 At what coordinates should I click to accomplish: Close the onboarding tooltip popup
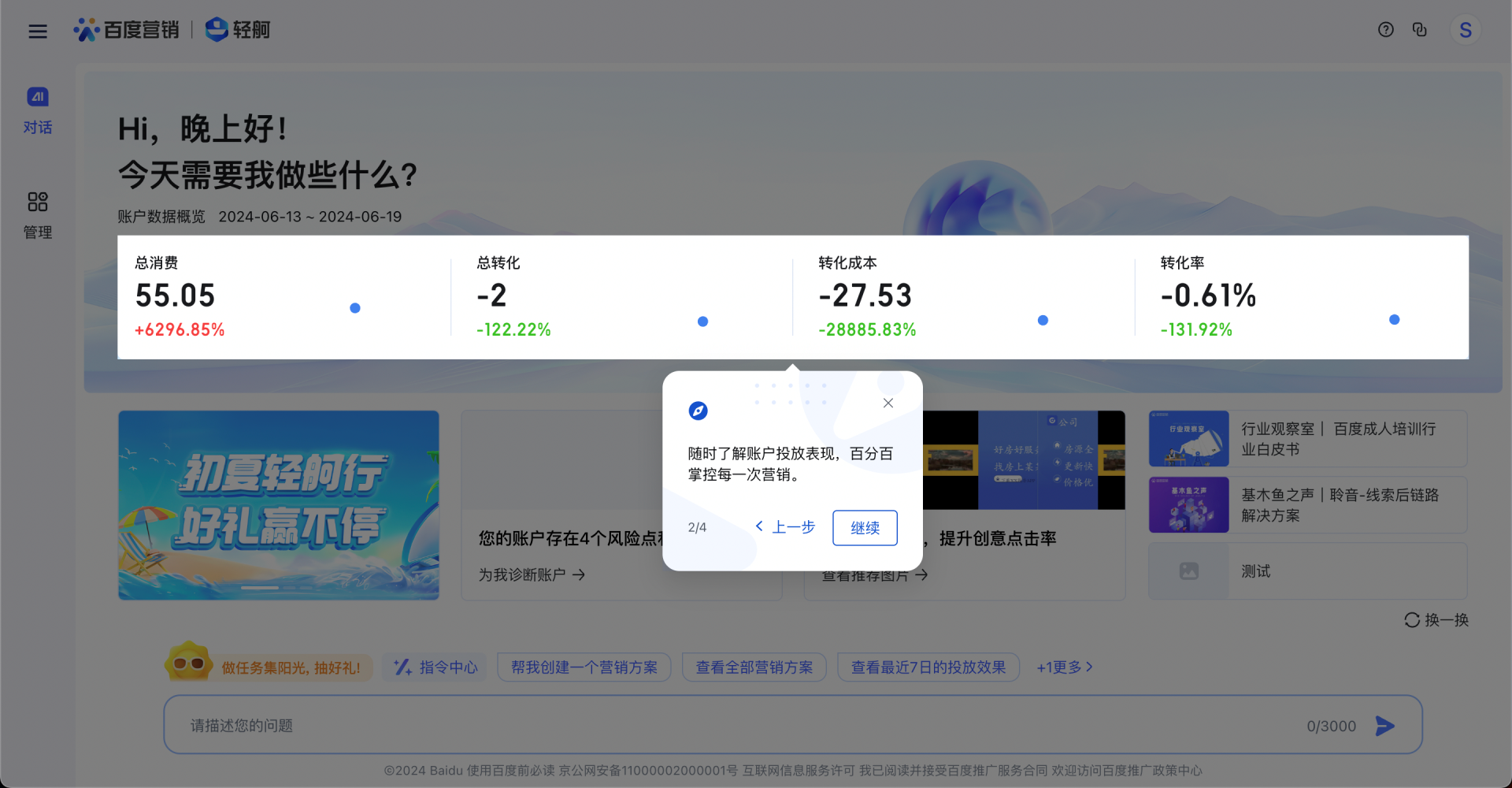tap(888, 403)
